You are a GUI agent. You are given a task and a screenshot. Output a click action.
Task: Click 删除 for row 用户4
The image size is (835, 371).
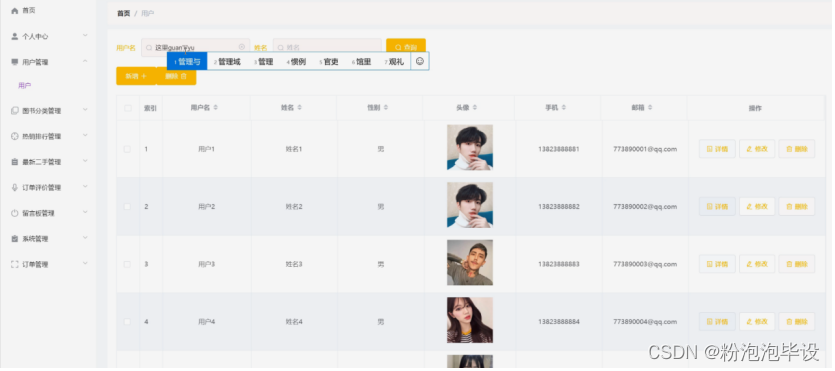click(797, 321)
